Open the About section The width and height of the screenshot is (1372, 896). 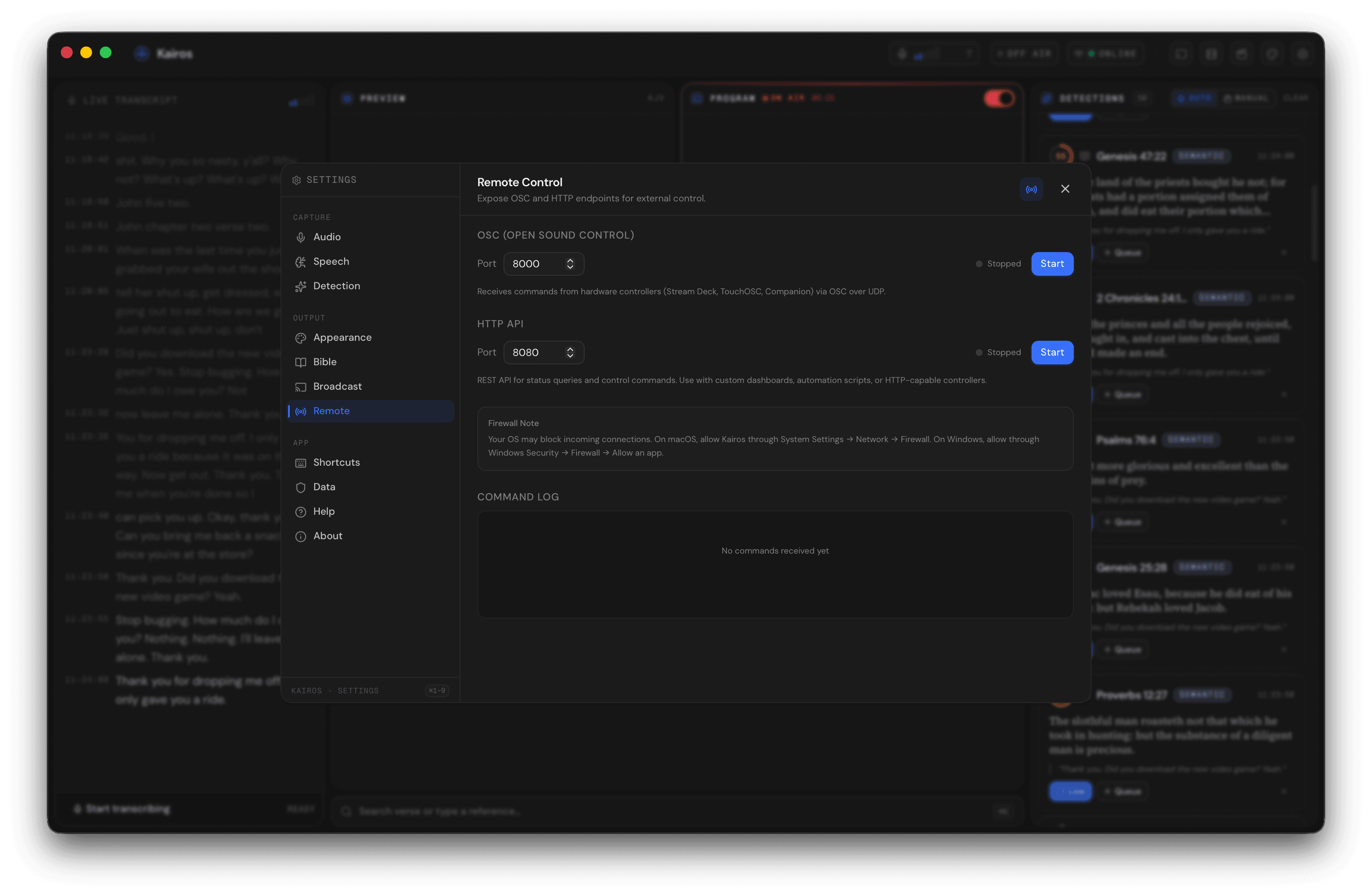point(371,536)
